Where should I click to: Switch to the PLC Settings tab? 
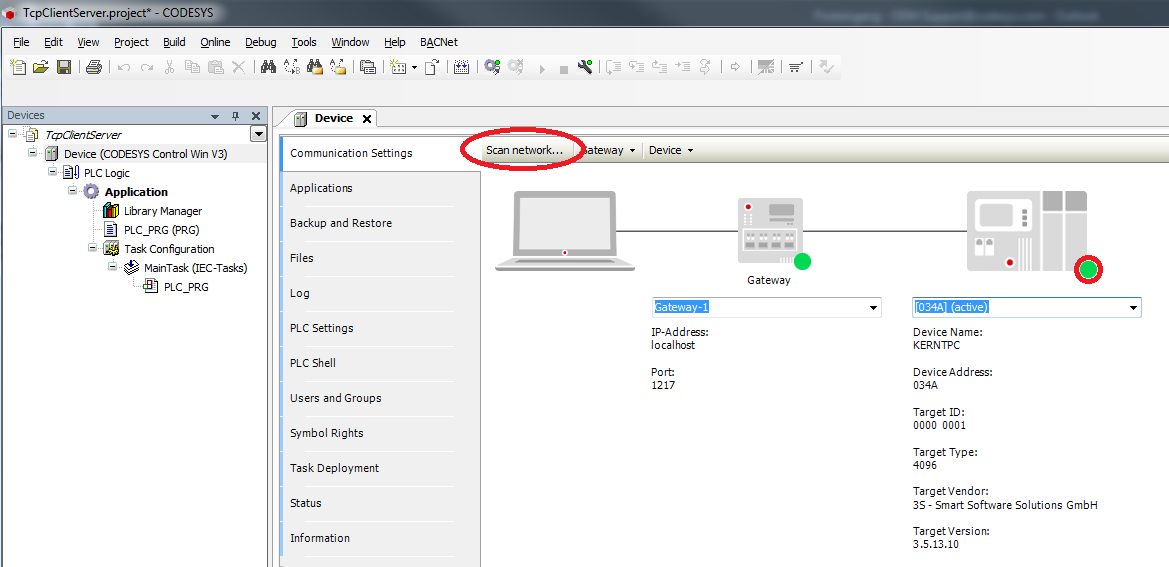pyautogui.click(x=321, y=328)
